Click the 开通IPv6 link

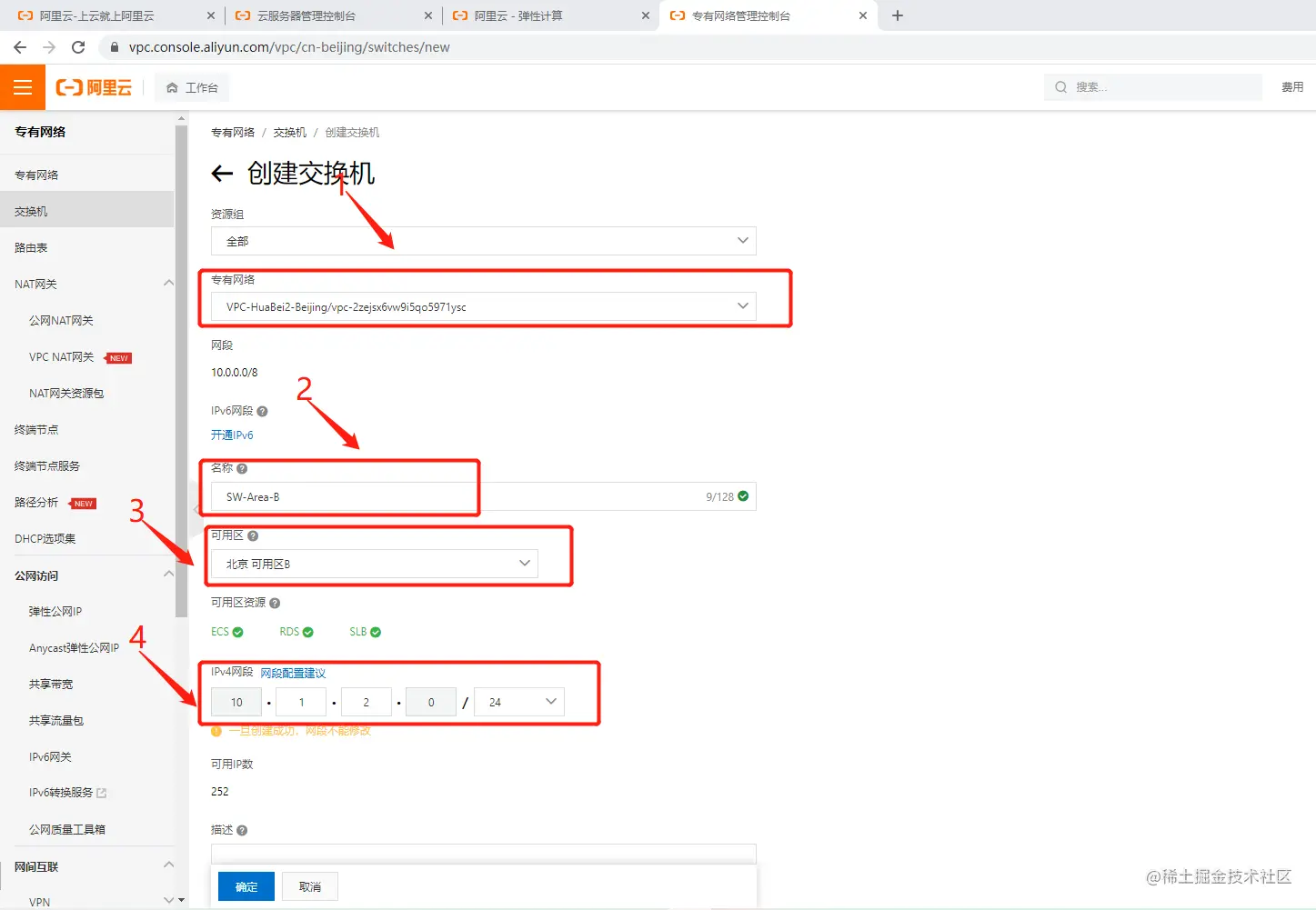click(x=232, y=435)
